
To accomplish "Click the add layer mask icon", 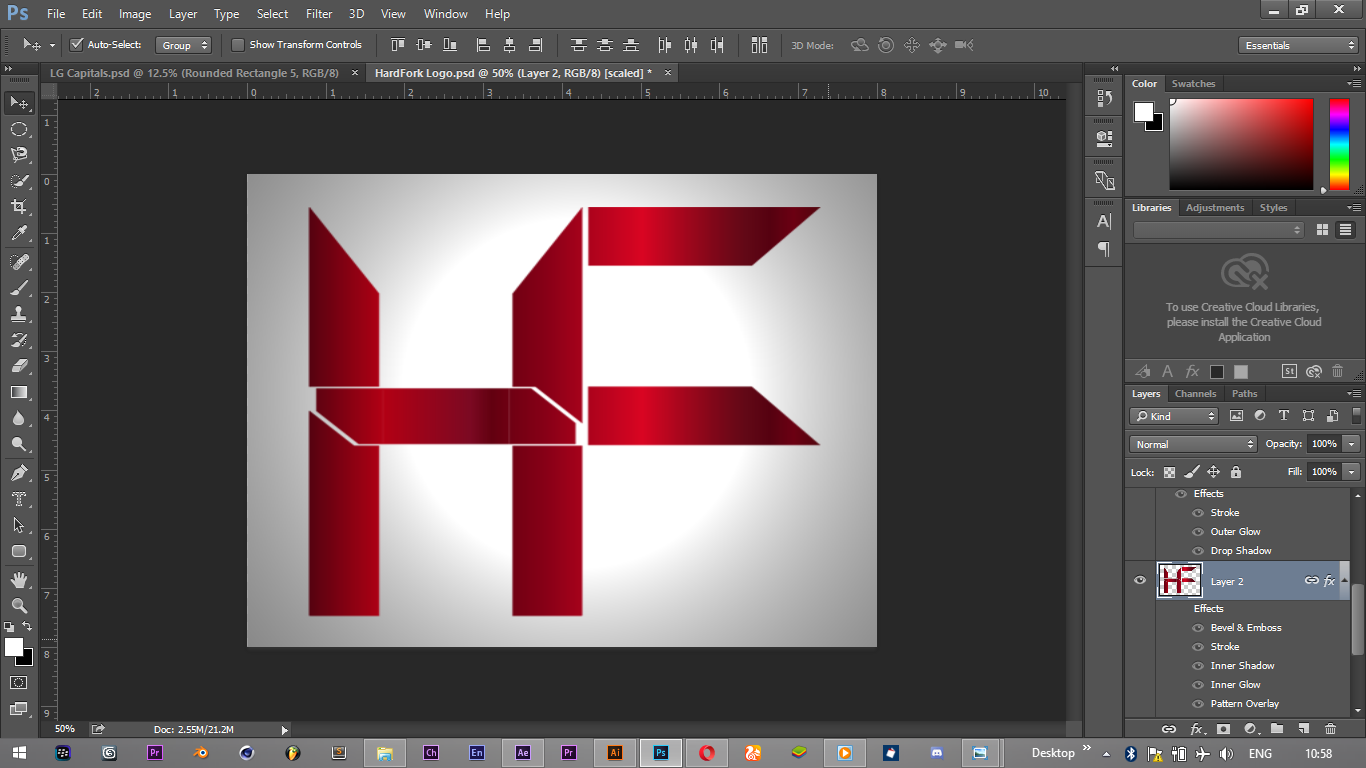I will [x=1222, y=729].
